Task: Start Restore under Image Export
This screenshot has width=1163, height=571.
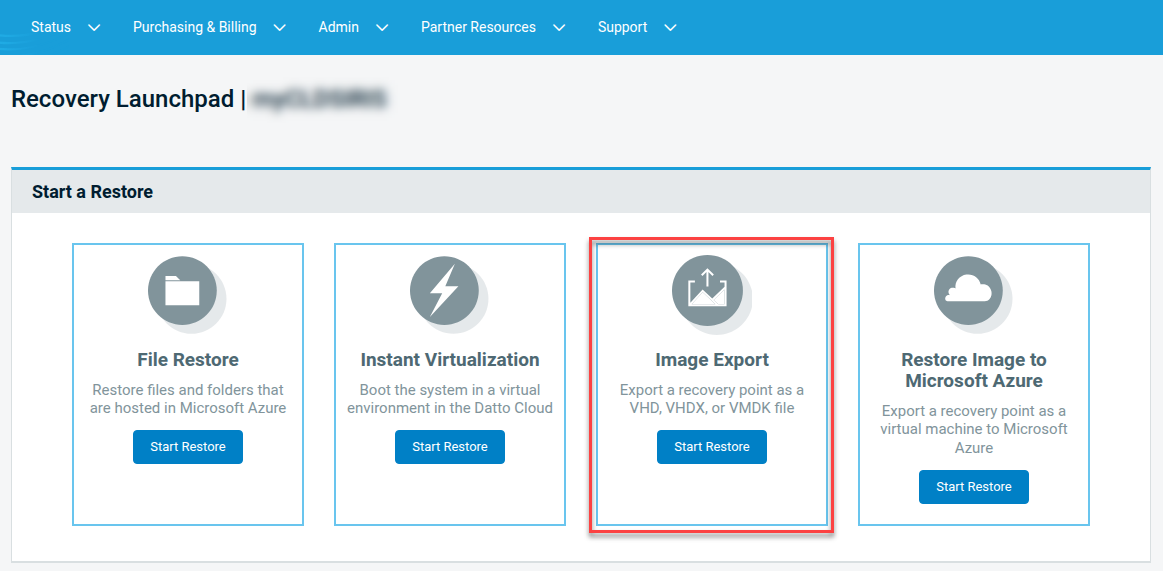Action: point(712,447)
